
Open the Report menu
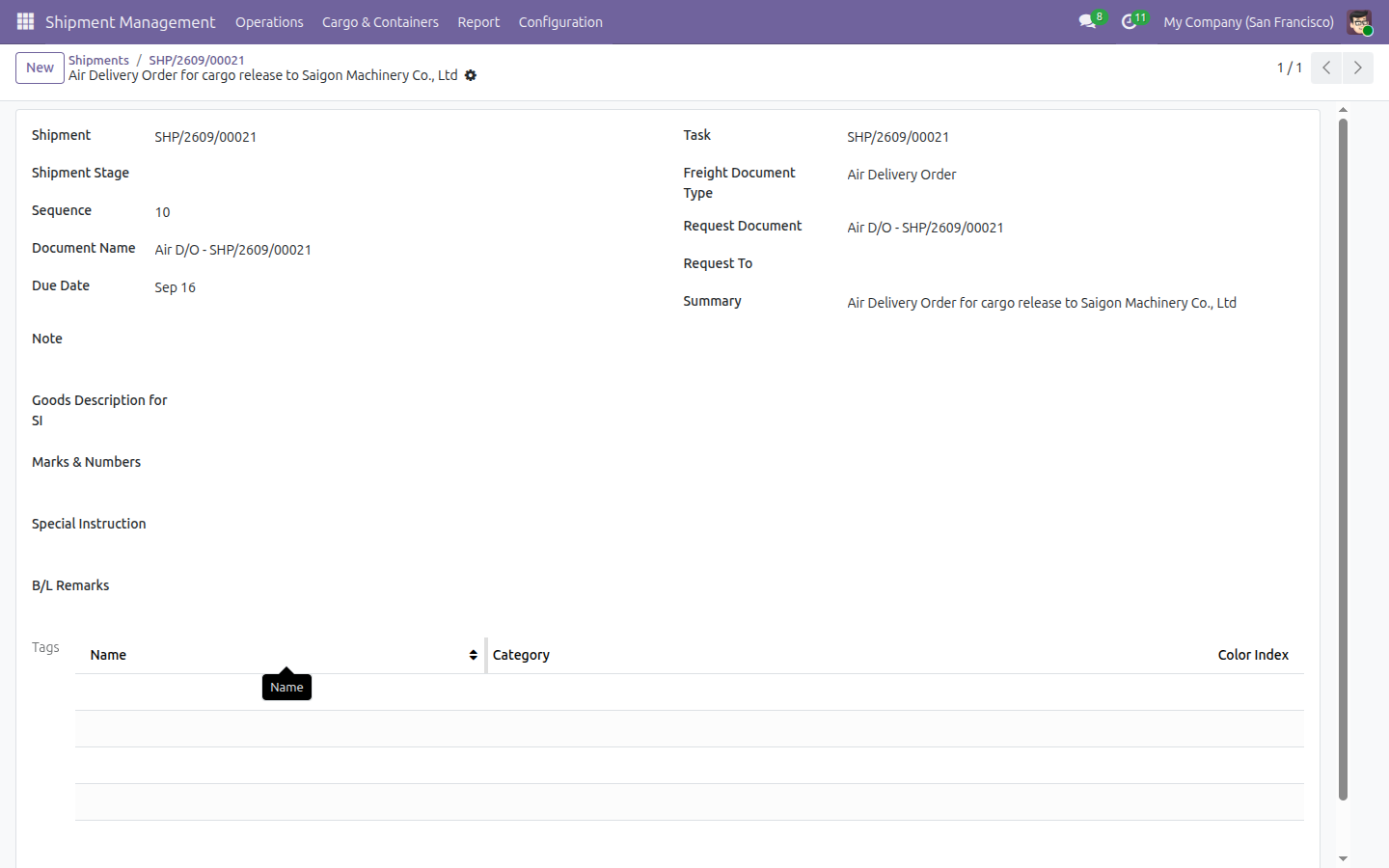coord(478,22)
